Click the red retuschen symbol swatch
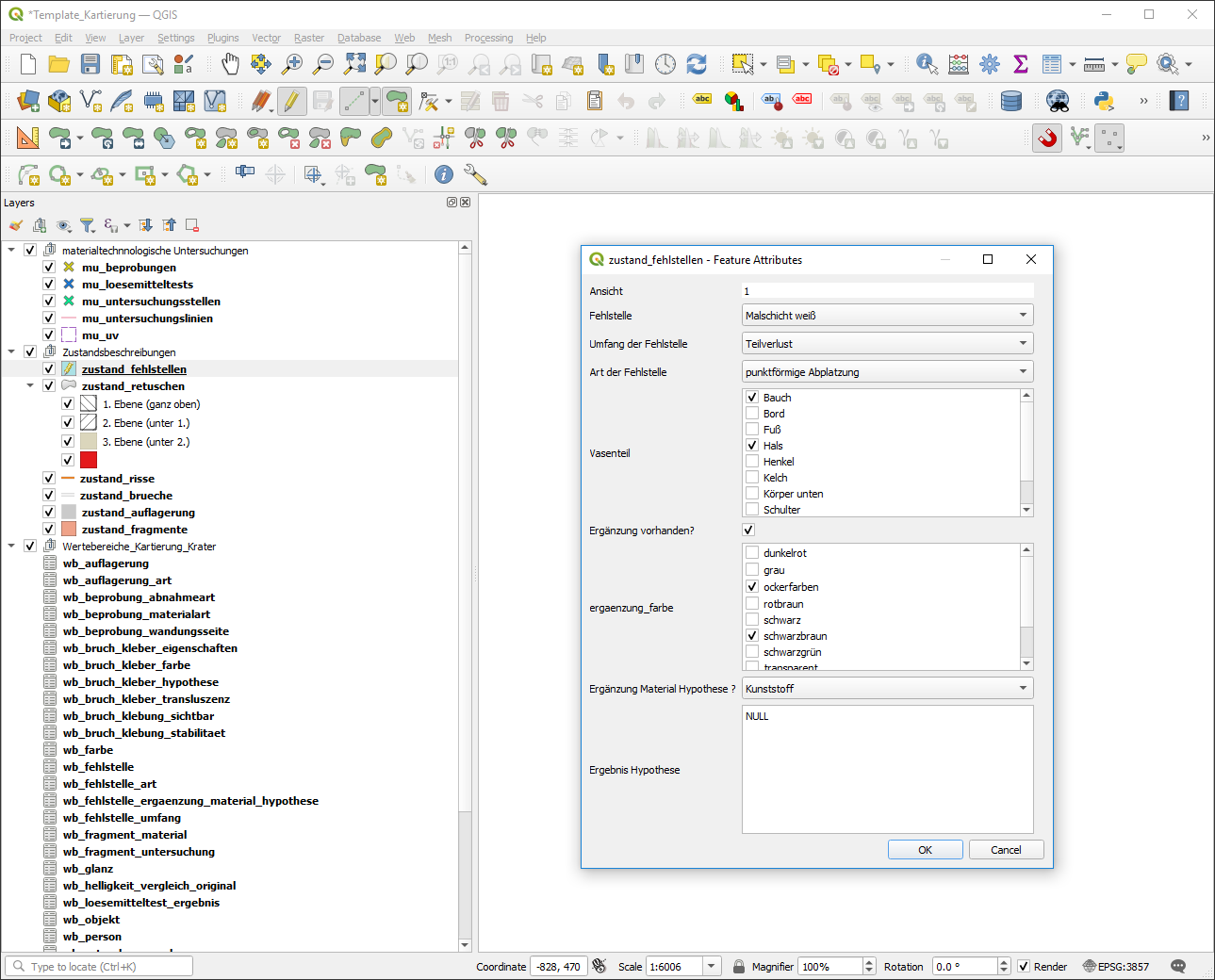This screenshot has width=1215, height=980. coord(89,460)
